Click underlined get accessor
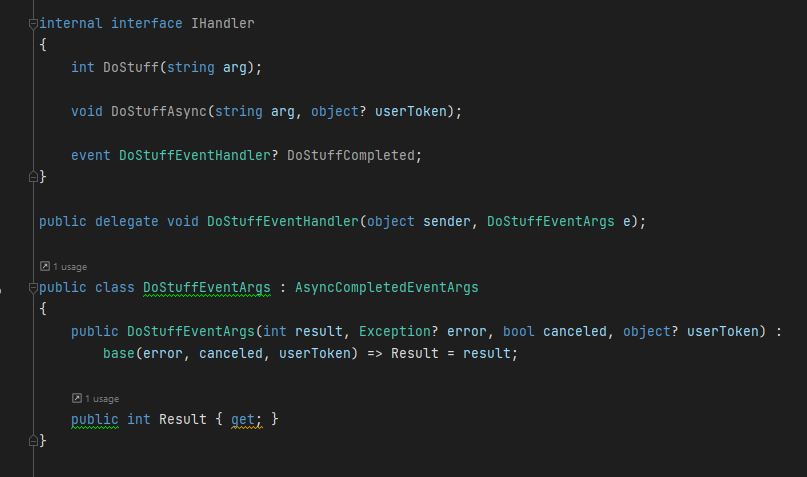 pos(242,419)
